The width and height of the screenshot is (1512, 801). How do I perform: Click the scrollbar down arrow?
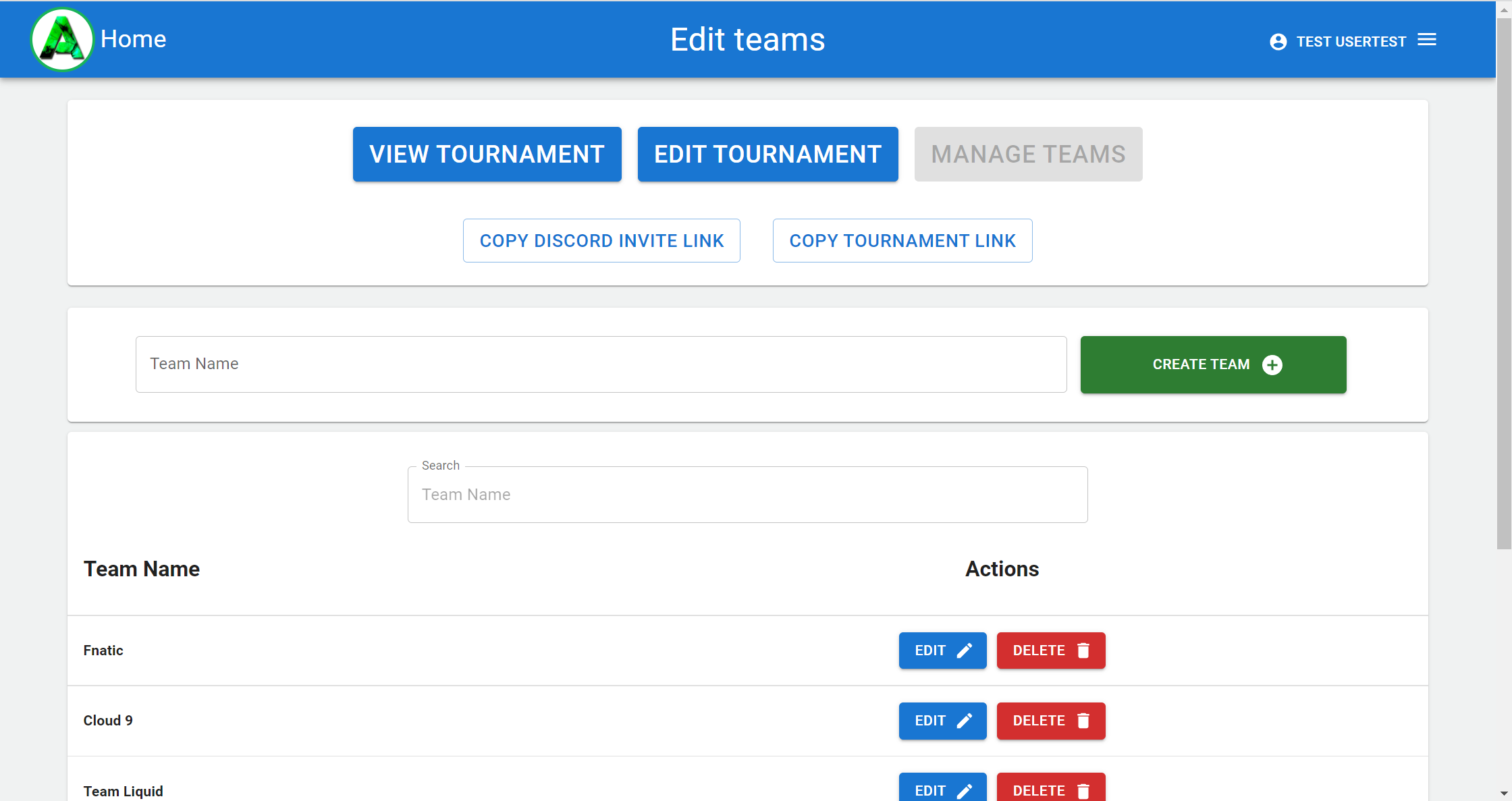click(x=1504, y=794)
